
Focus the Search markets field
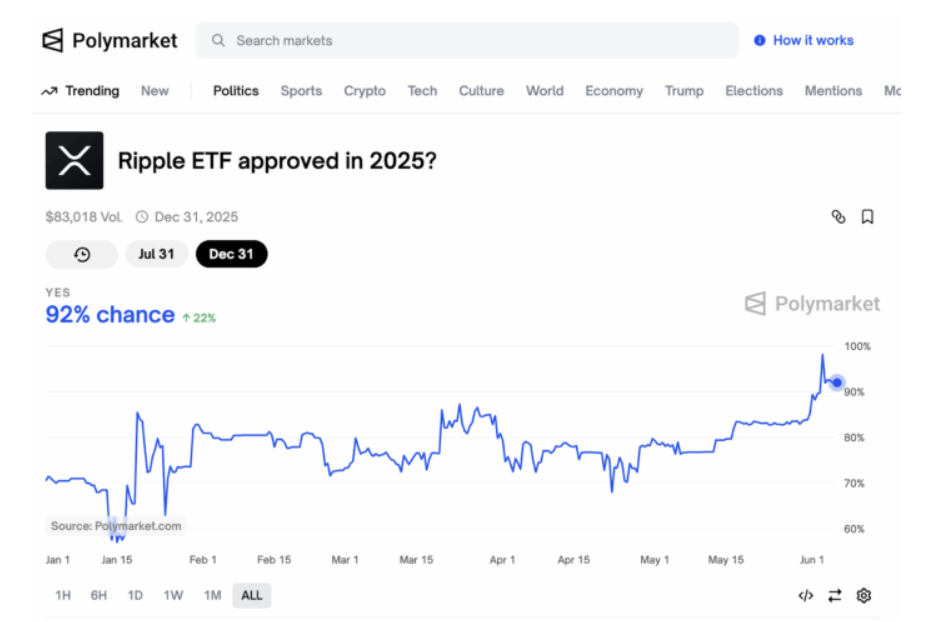467,40
